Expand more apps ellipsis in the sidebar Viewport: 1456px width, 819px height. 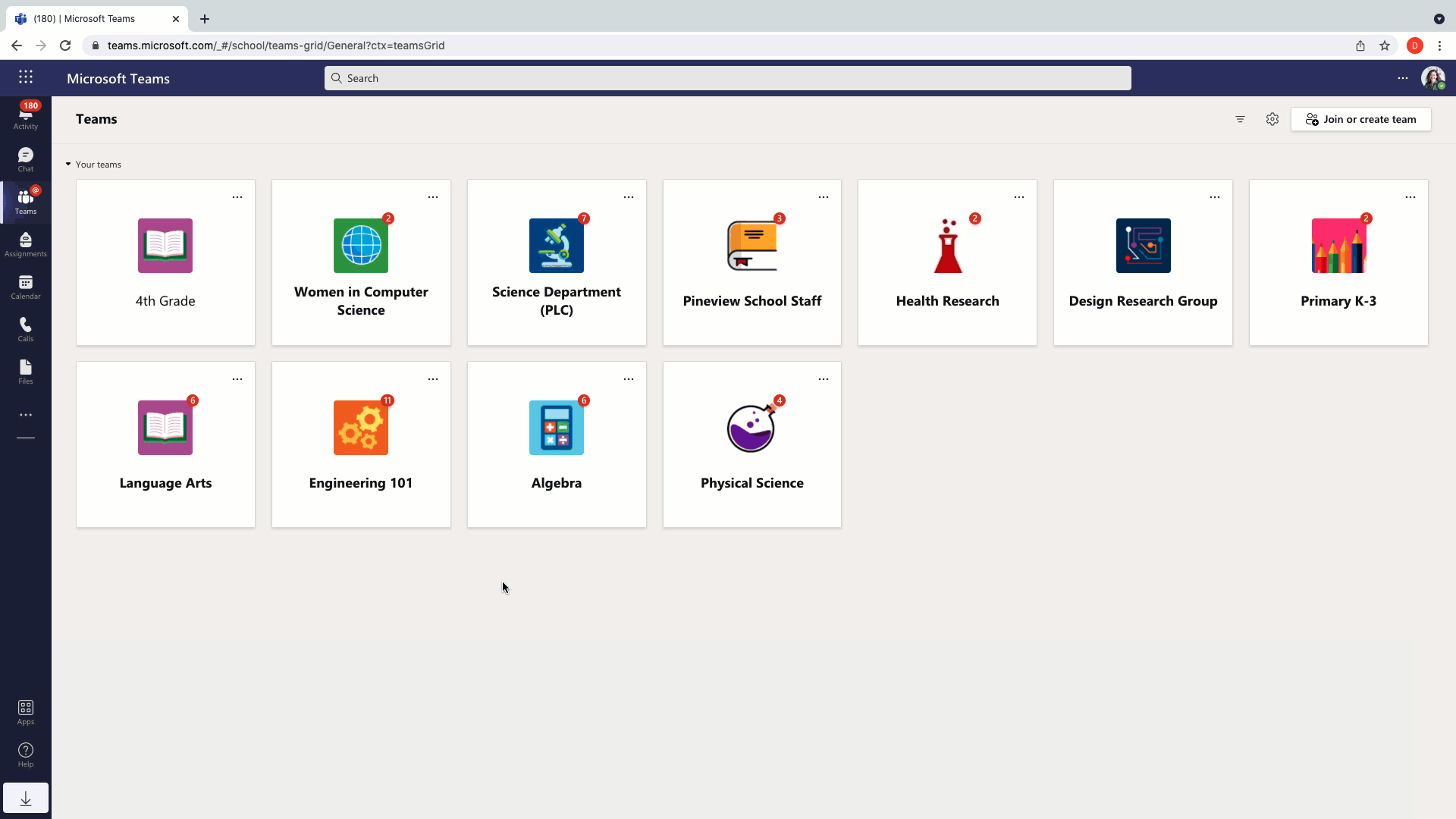click(x=25, y=415)
